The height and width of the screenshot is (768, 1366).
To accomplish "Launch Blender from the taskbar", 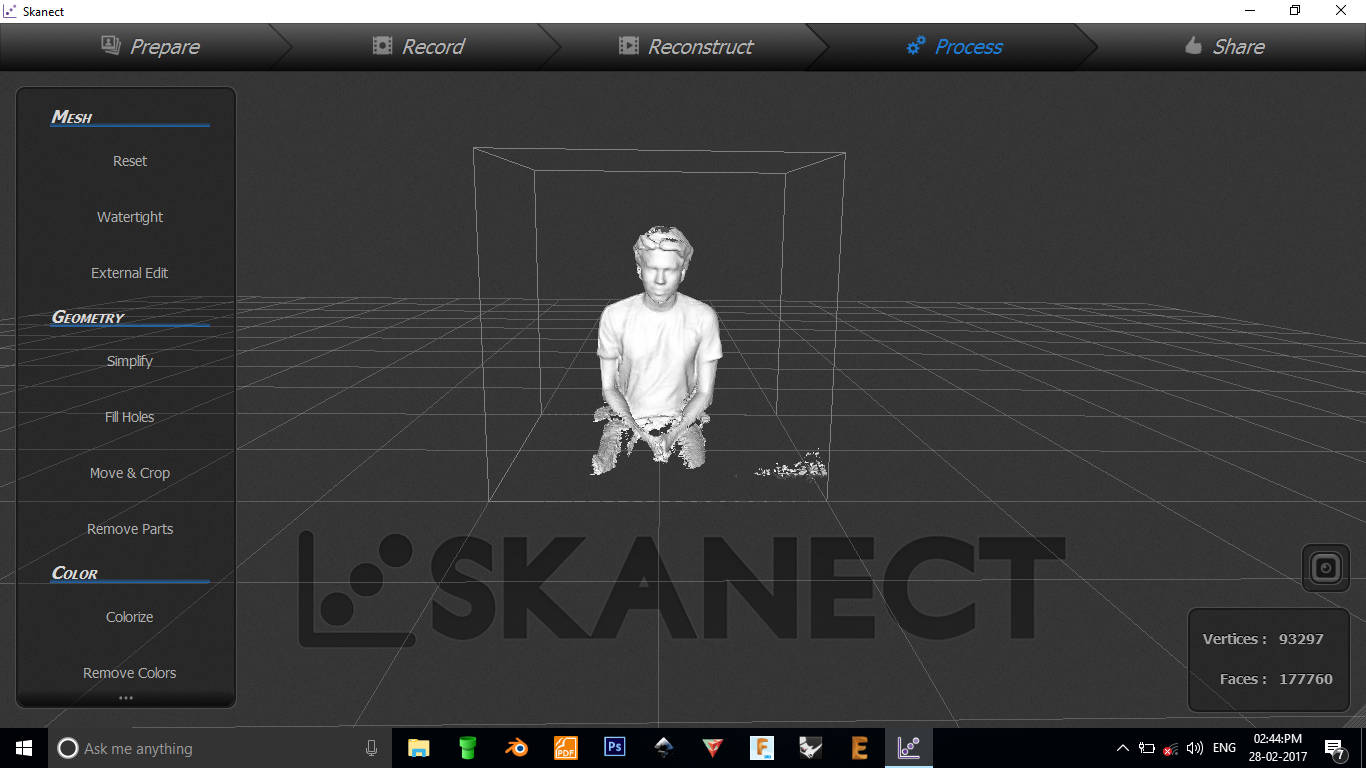I will [x=517, y=748].
